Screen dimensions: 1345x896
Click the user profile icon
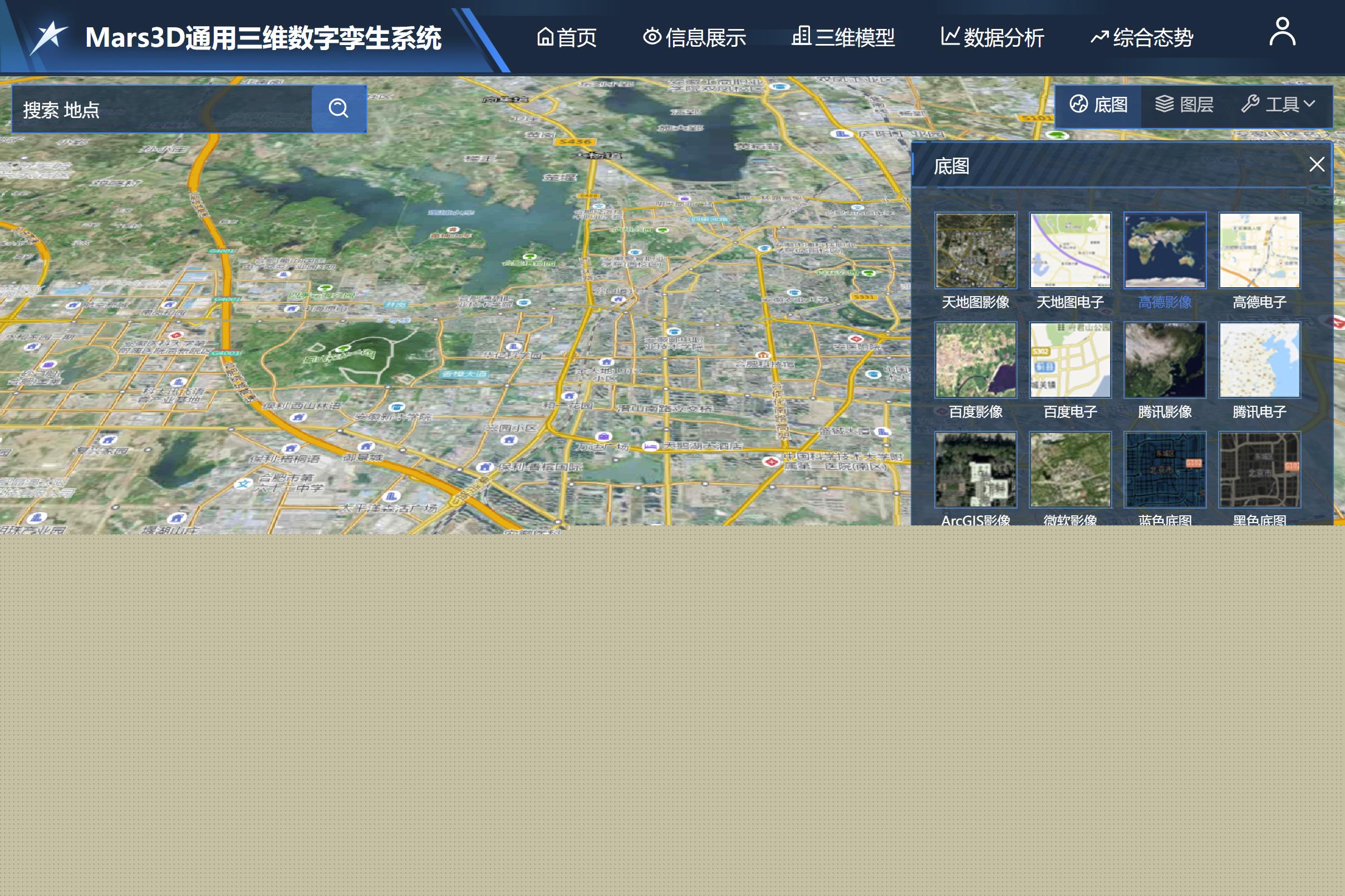coord(1282,32)
